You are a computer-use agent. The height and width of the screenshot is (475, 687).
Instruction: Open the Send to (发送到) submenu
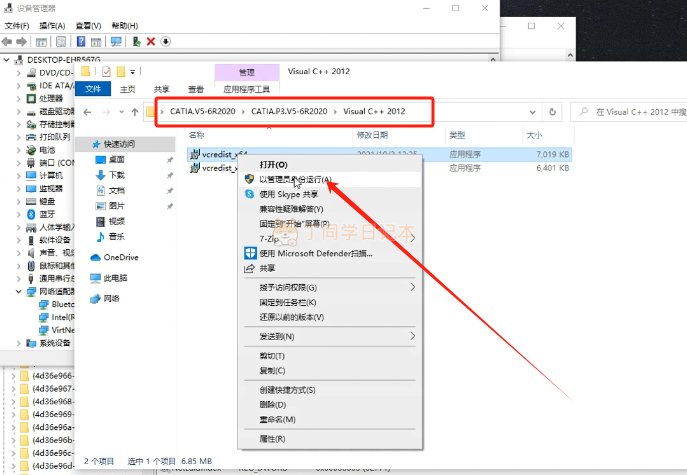(329, 336)
